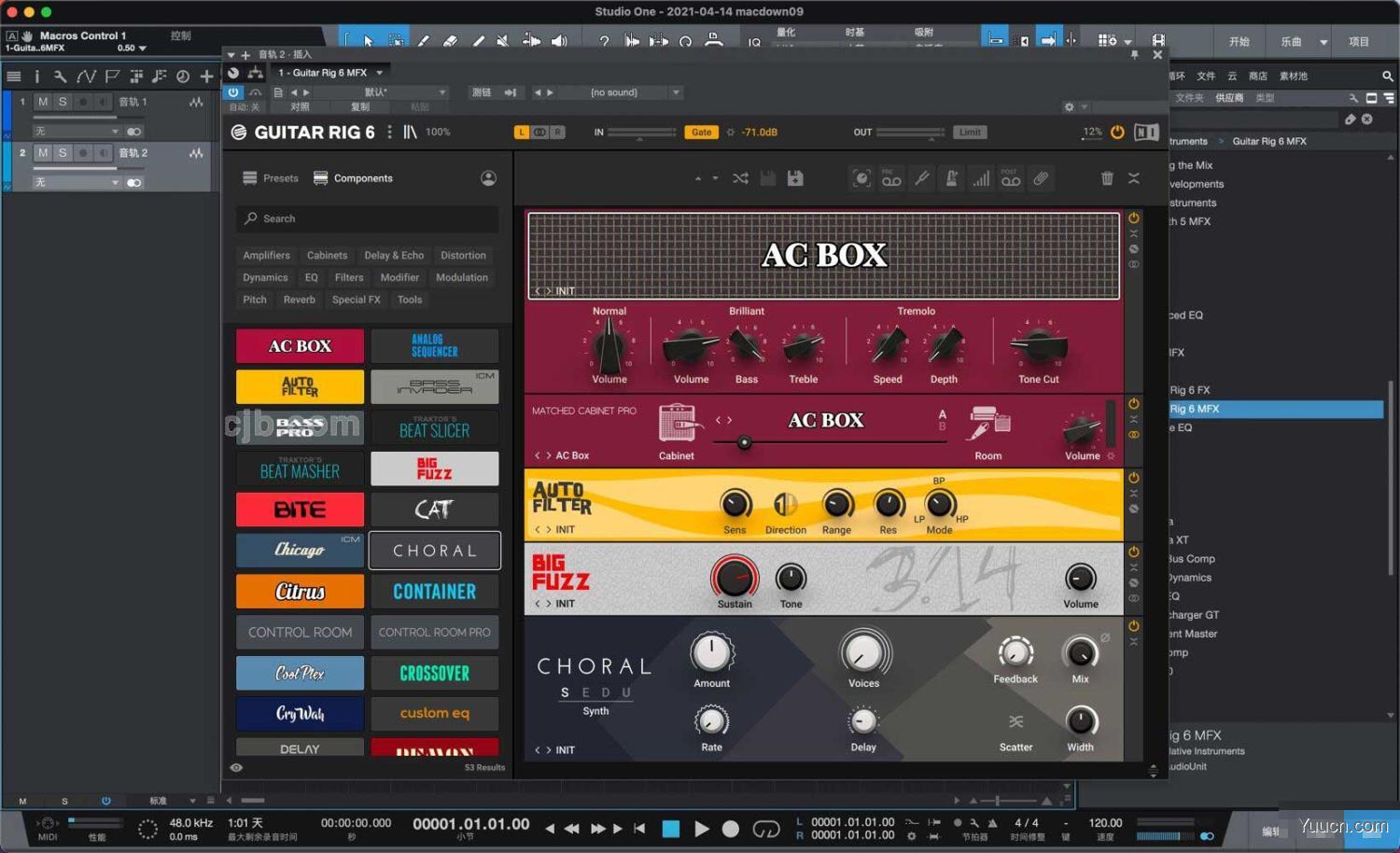Toggle AC Box amplifier module power
The image size is (1400, 853).
pyautogui.click(x=1133, y=218)
